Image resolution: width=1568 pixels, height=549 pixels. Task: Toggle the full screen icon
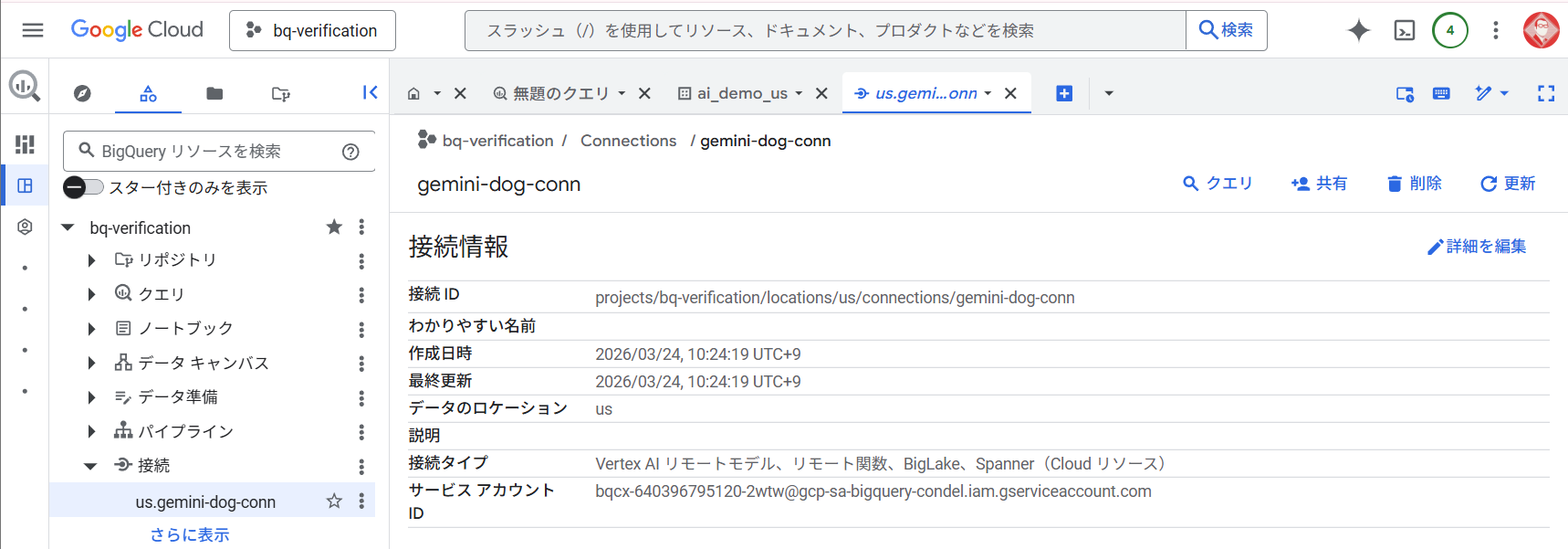click(1546, 93)
